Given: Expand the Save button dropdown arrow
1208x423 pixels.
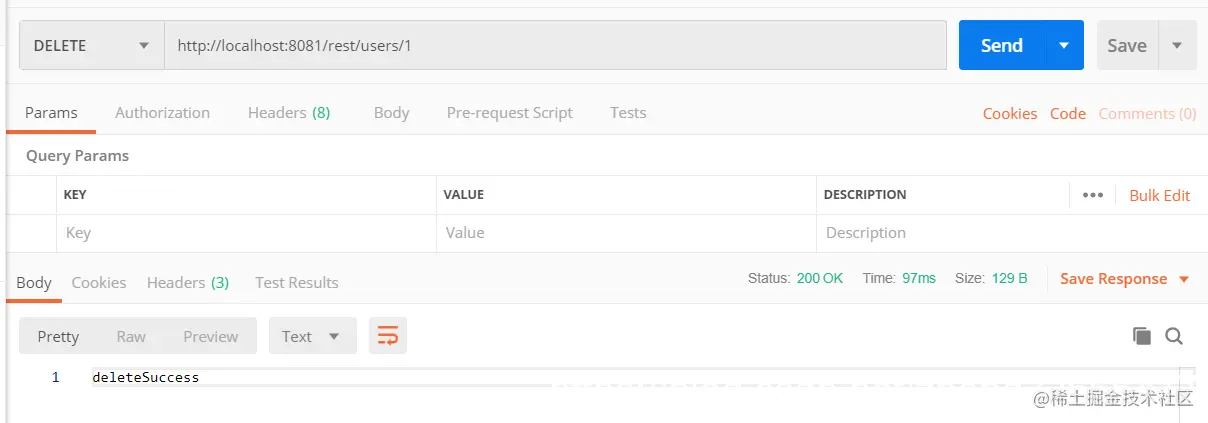Looking at the screenshot, I should click(1177, 46).
